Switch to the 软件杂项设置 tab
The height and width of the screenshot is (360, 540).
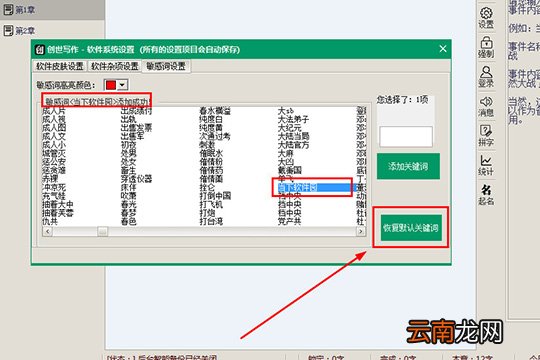(x=115, y=66)
